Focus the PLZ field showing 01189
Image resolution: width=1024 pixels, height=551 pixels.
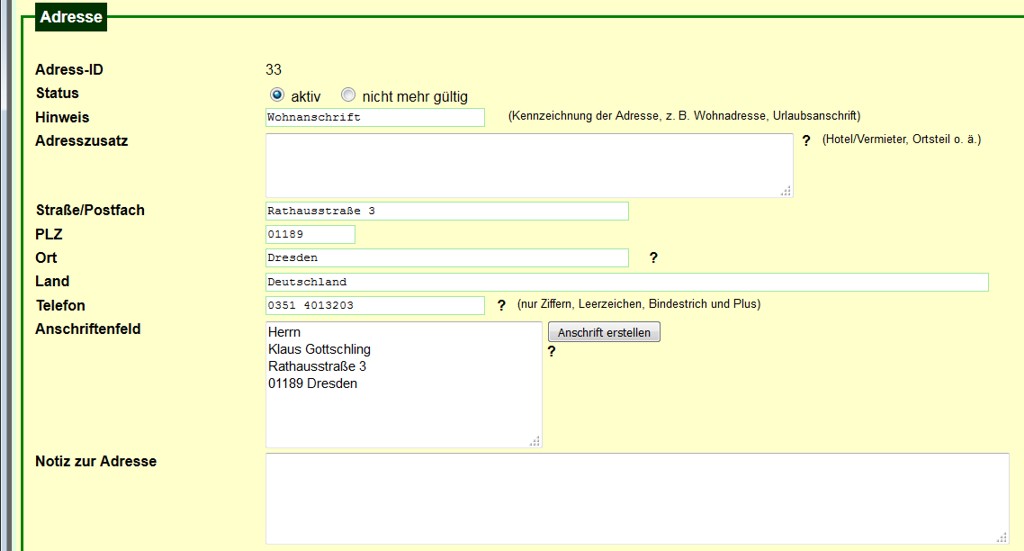tap(310, 235)
